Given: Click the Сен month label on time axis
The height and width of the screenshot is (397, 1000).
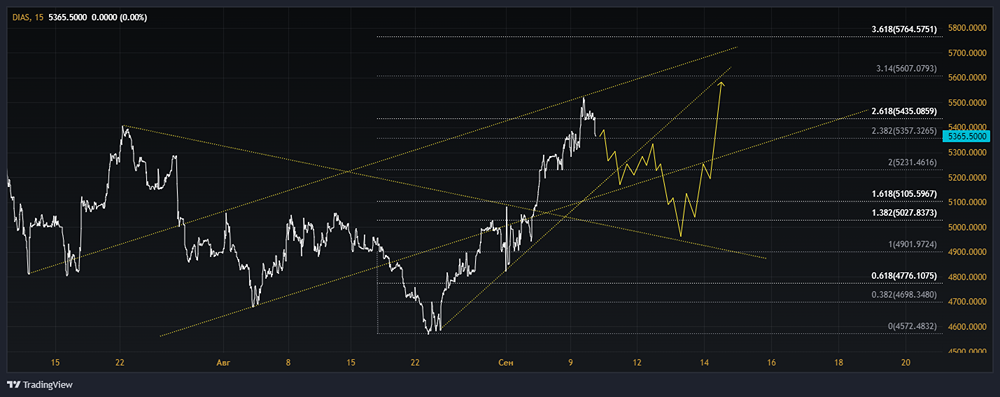Looking at the screenshot, I should pos(506,363).
